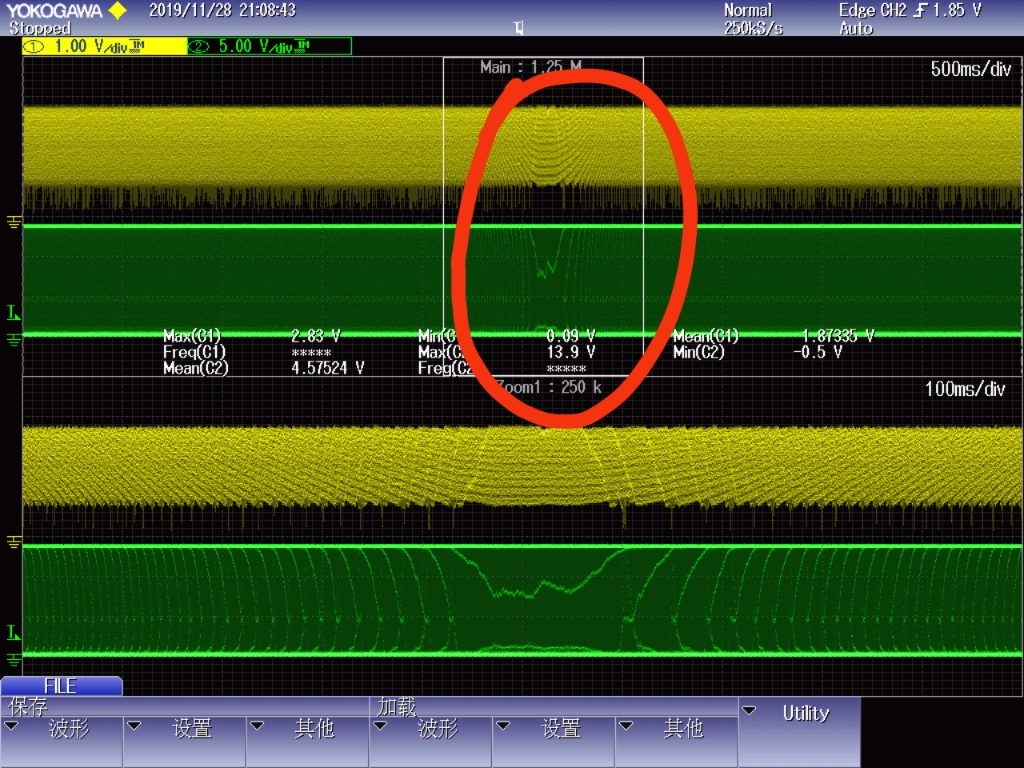Click the Max(C2) value 13.9 V

point(571,352)
